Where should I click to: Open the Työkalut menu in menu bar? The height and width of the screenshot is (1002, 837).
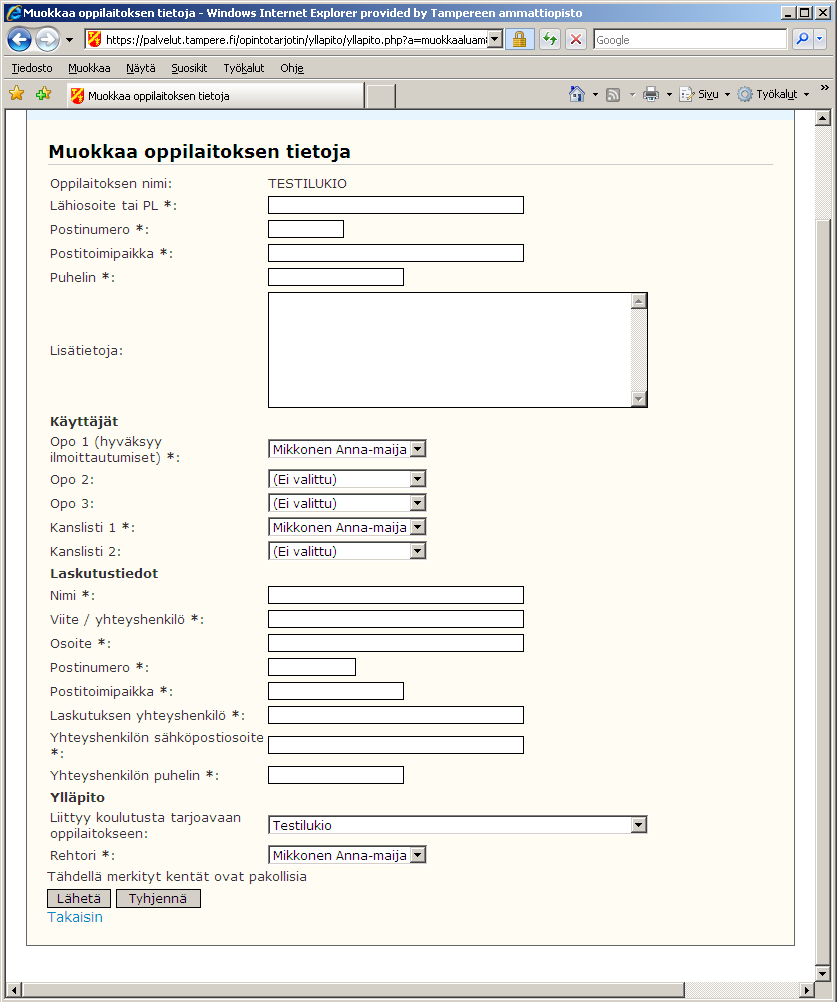(x=243, y=68)
